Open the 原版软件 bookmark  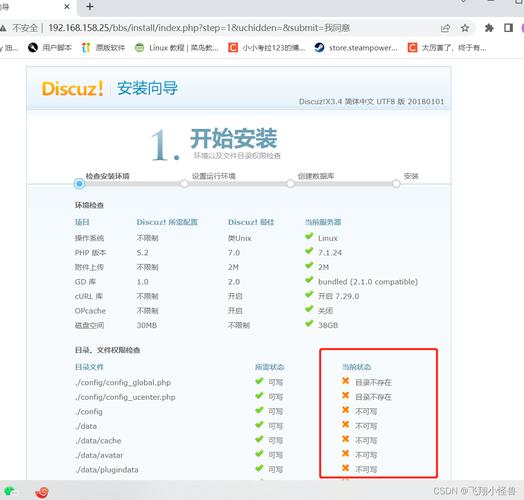coord(103,48)
